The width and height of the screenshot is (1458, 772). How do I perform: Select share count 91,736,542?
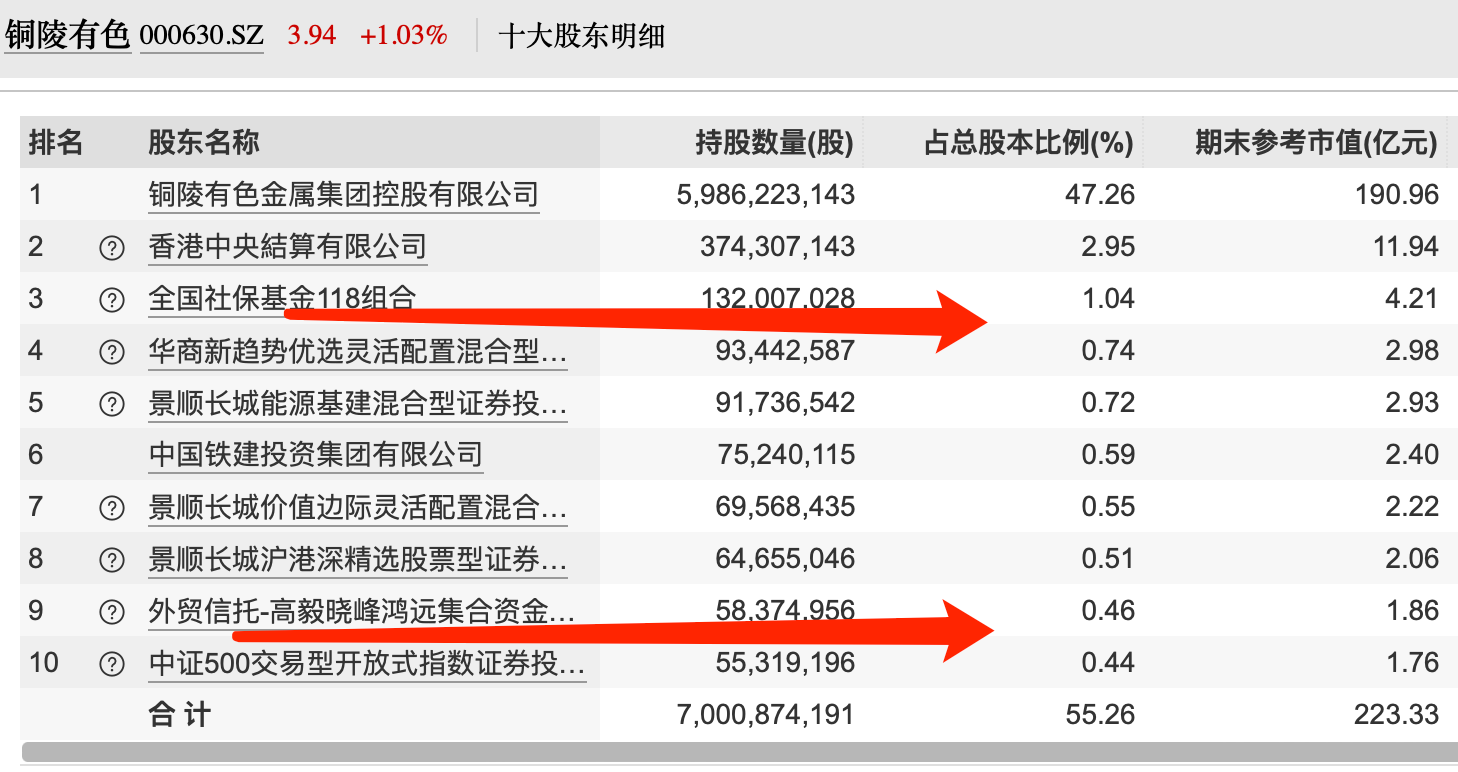tap(786, 402)
